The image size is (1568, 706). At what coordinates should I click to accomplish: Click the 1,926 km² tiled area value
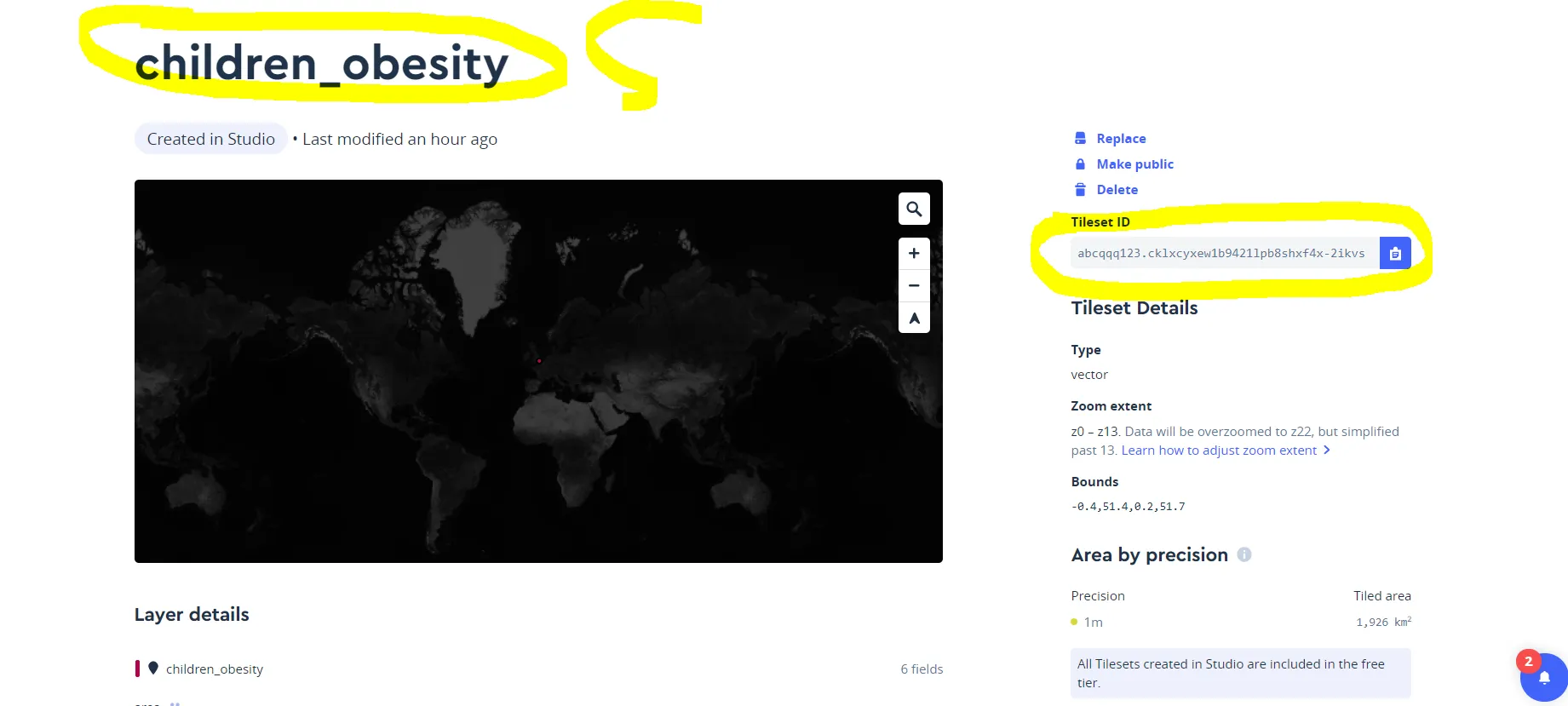(x=1383, y=622)
